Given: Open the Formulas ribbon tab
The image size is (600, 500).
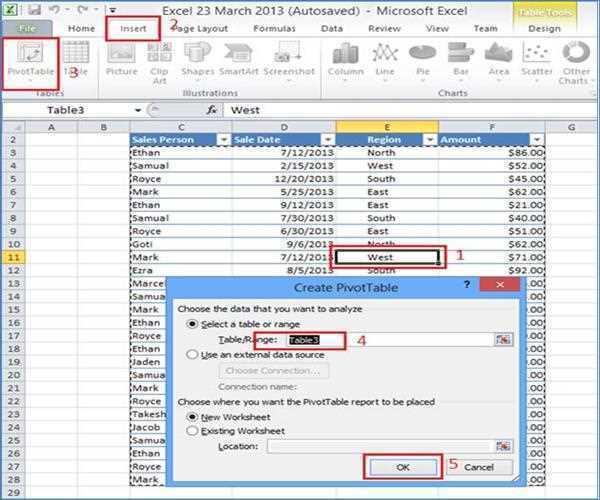Looking at the screenshot, I should click(271, 29).
